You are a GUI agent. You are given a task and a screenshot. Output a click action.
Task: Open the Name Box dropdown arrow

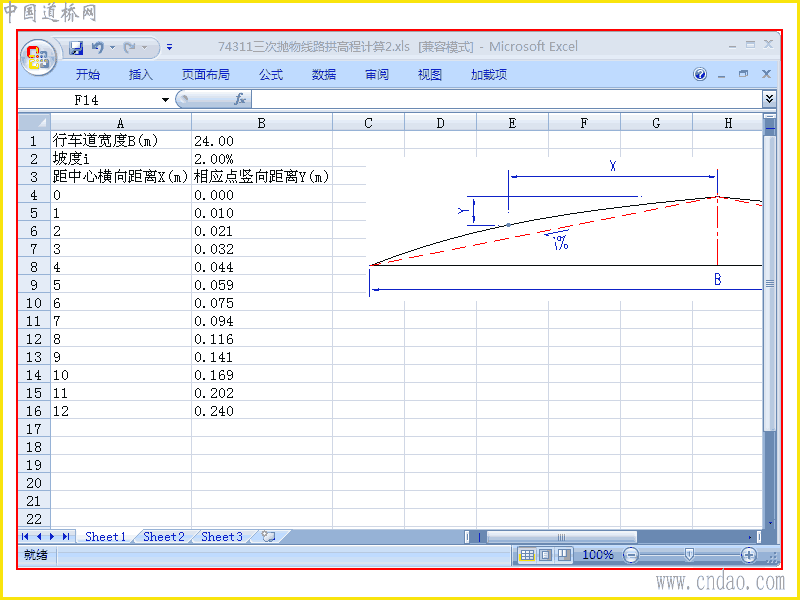point(165,99)
